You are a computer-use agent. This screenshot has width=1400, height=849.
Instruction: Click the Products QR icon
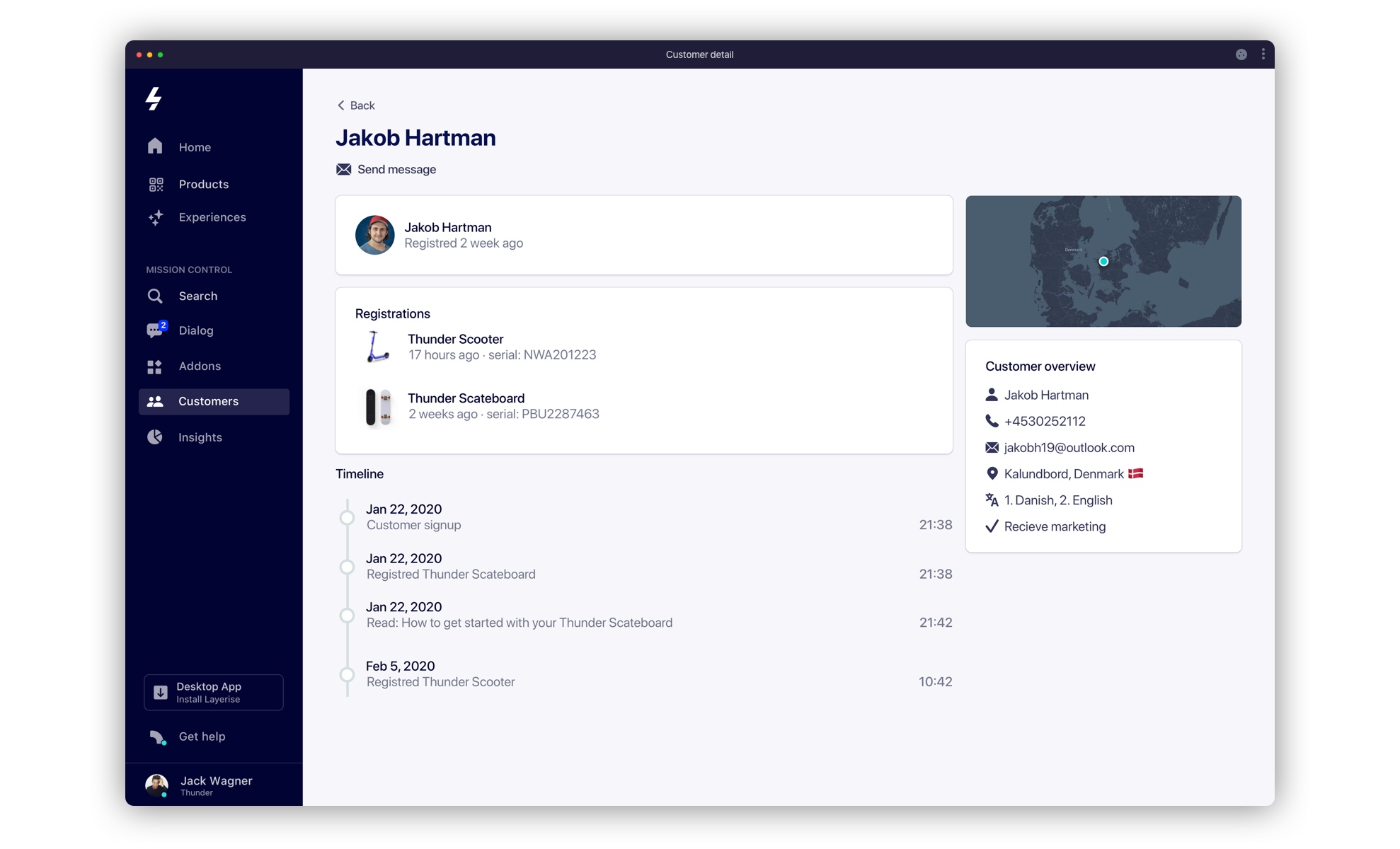(x=156, y=185)
